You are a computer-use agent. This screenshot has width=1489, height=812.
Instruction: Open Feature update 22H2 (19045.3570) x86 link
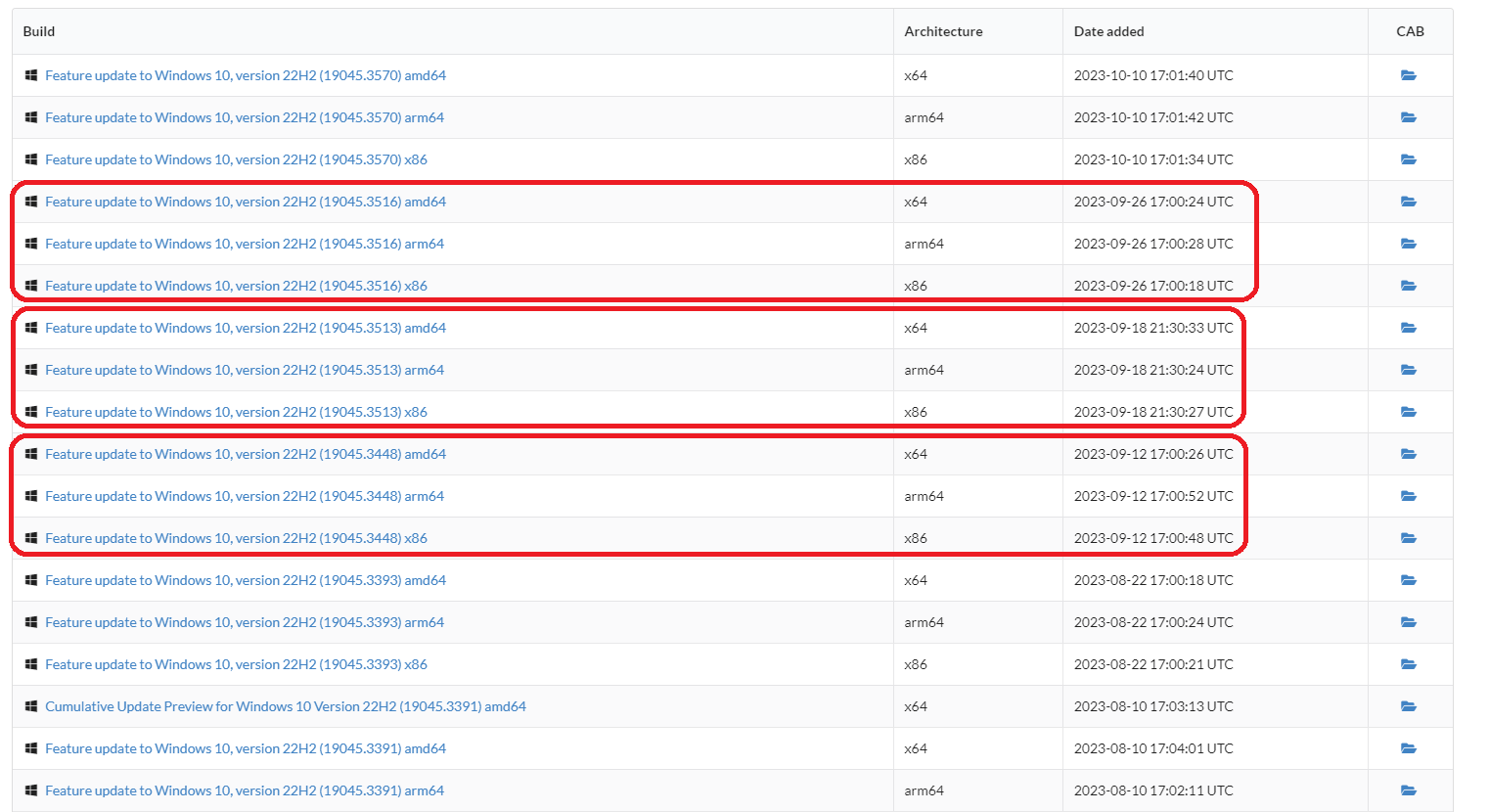click(236, 159)
